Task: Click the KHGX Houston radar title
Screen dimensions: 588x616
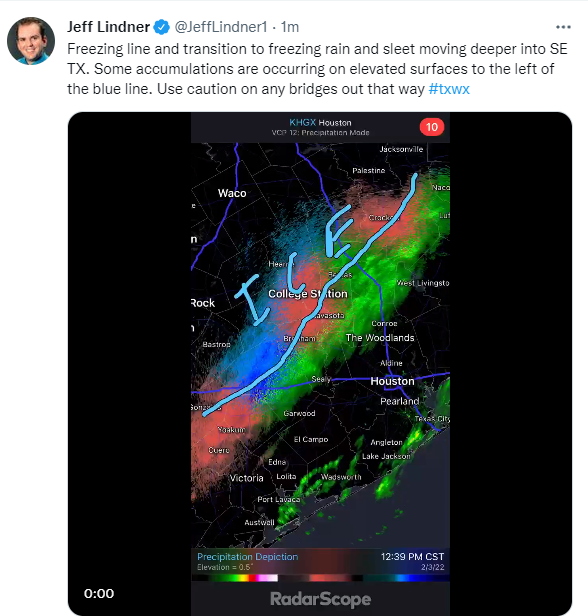Action: click(x=320, y=123)
